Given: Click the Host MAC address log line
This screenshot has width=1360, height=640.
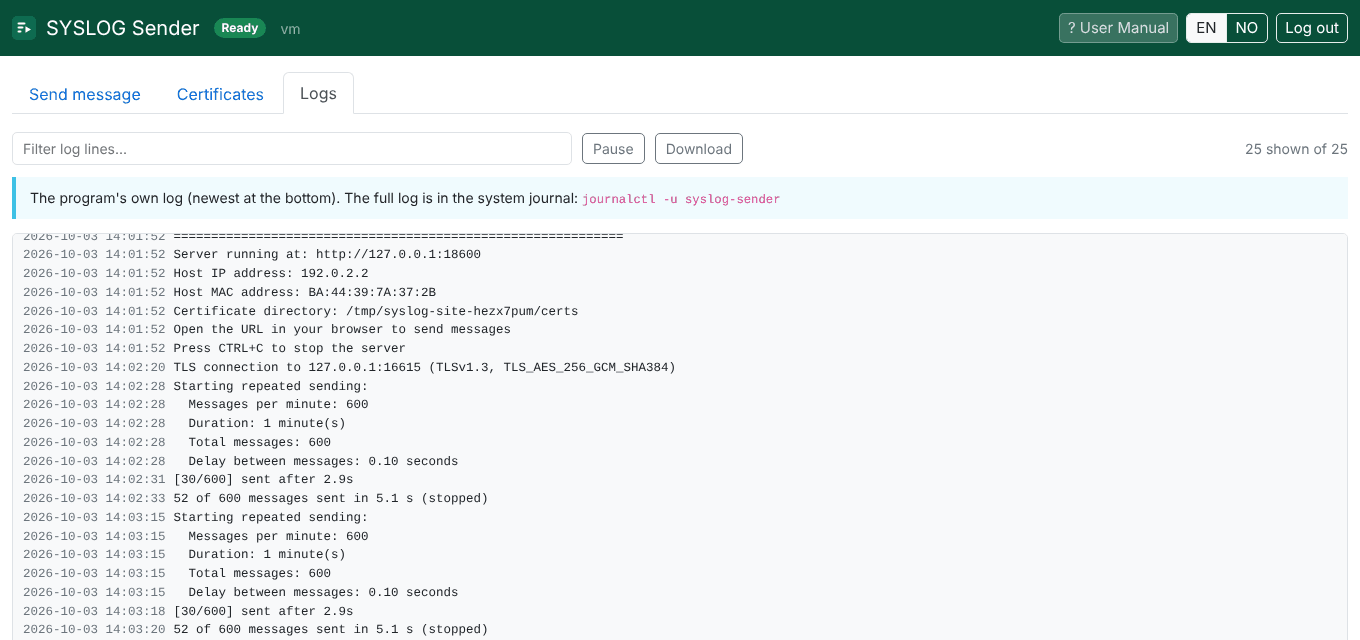Looking at the screenshot, I should [230, 292].
